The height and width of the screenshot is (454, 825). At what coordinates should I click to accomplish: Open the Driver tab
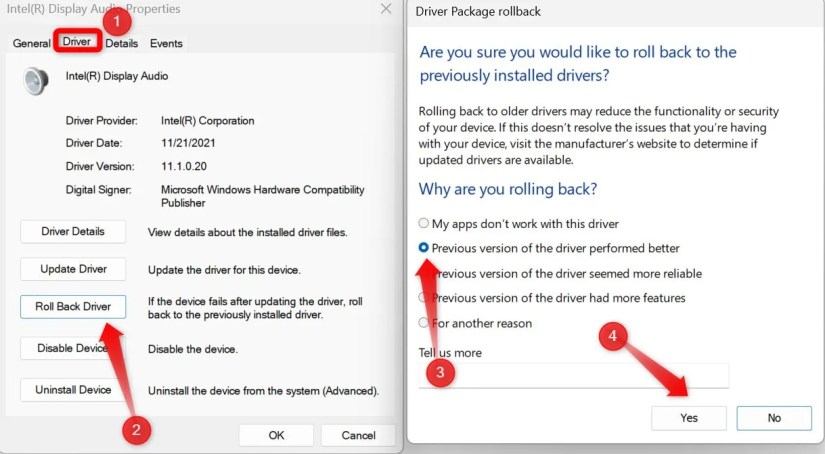click(77, 41)
